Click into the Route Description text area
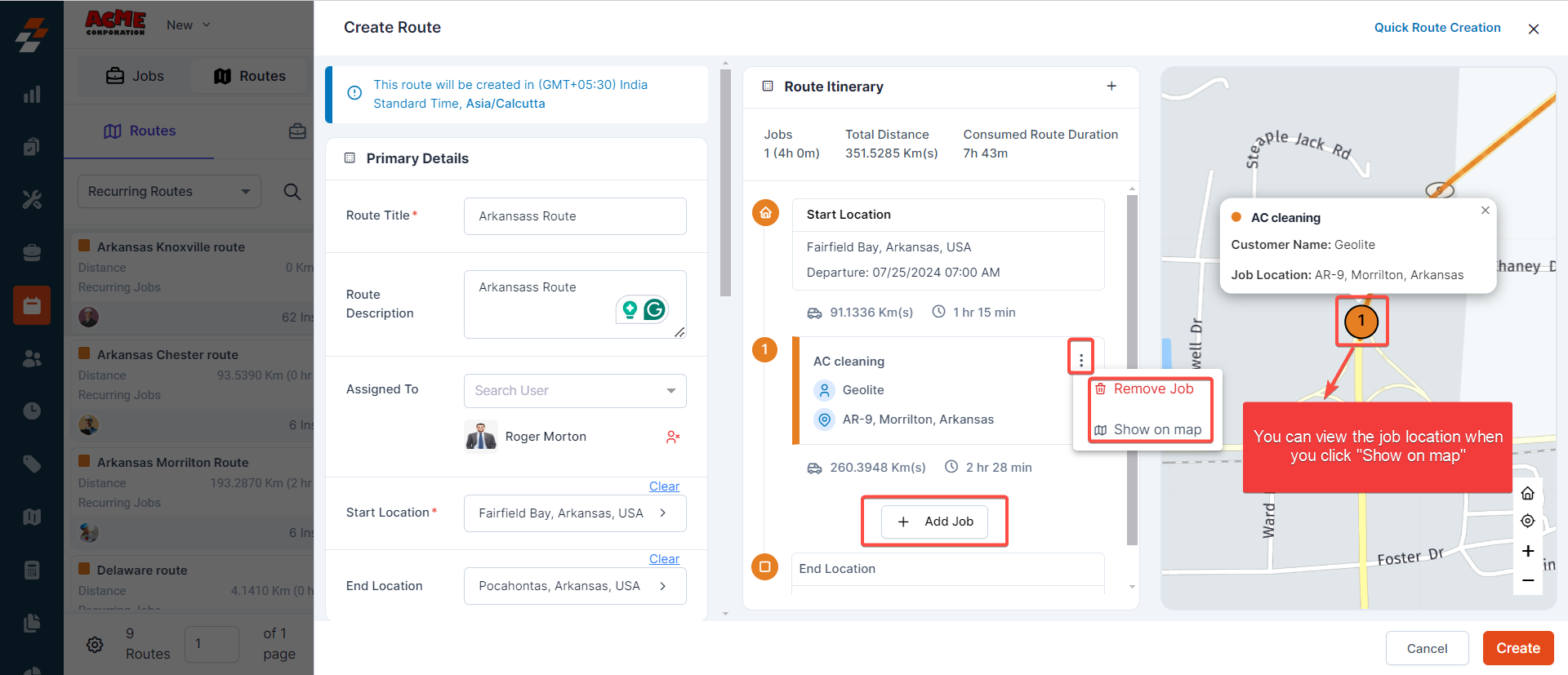This screenshot has width=1568, height=675. [575, 304]
